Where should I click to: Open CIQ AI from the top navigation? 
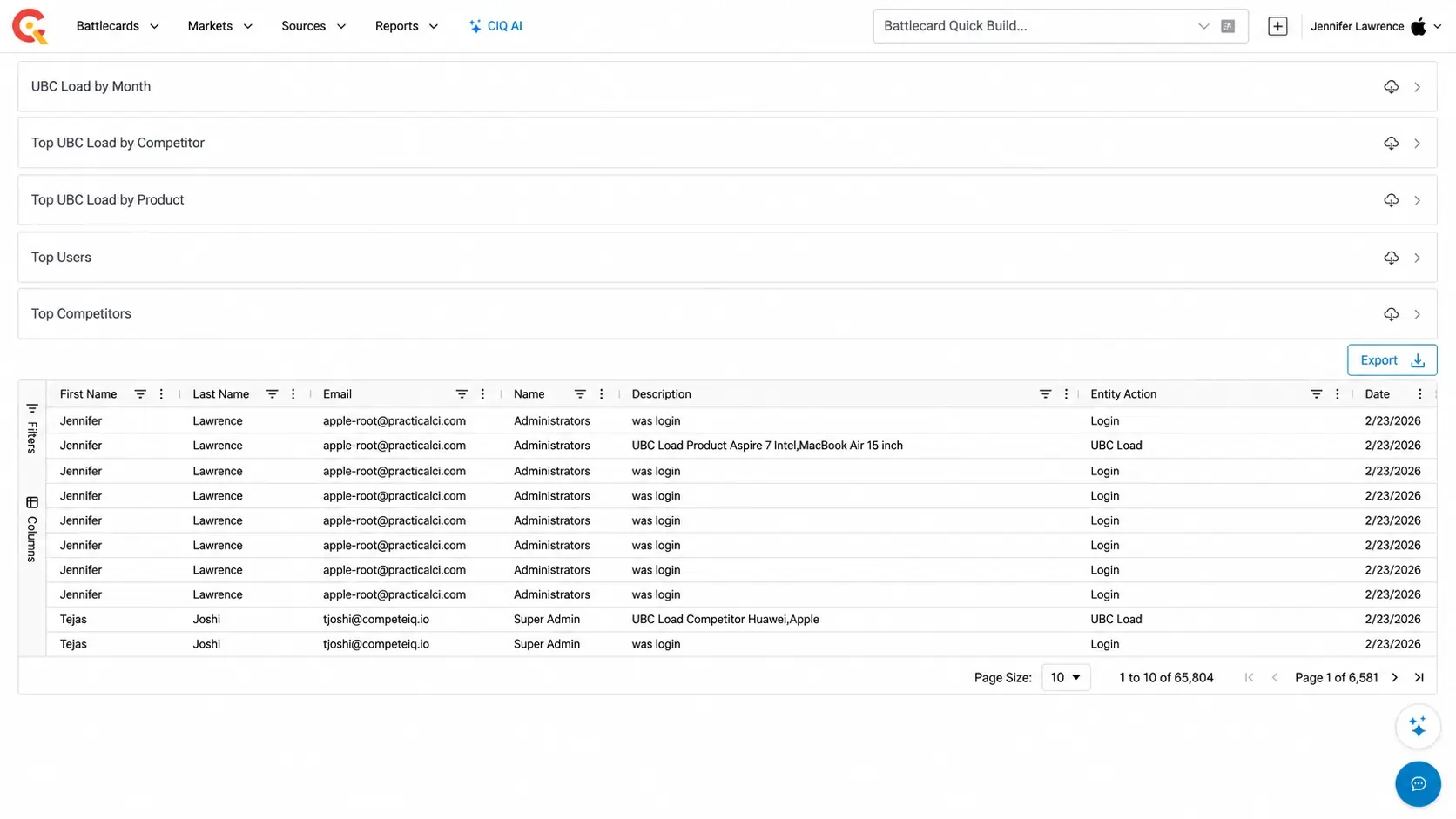[495, 26]
